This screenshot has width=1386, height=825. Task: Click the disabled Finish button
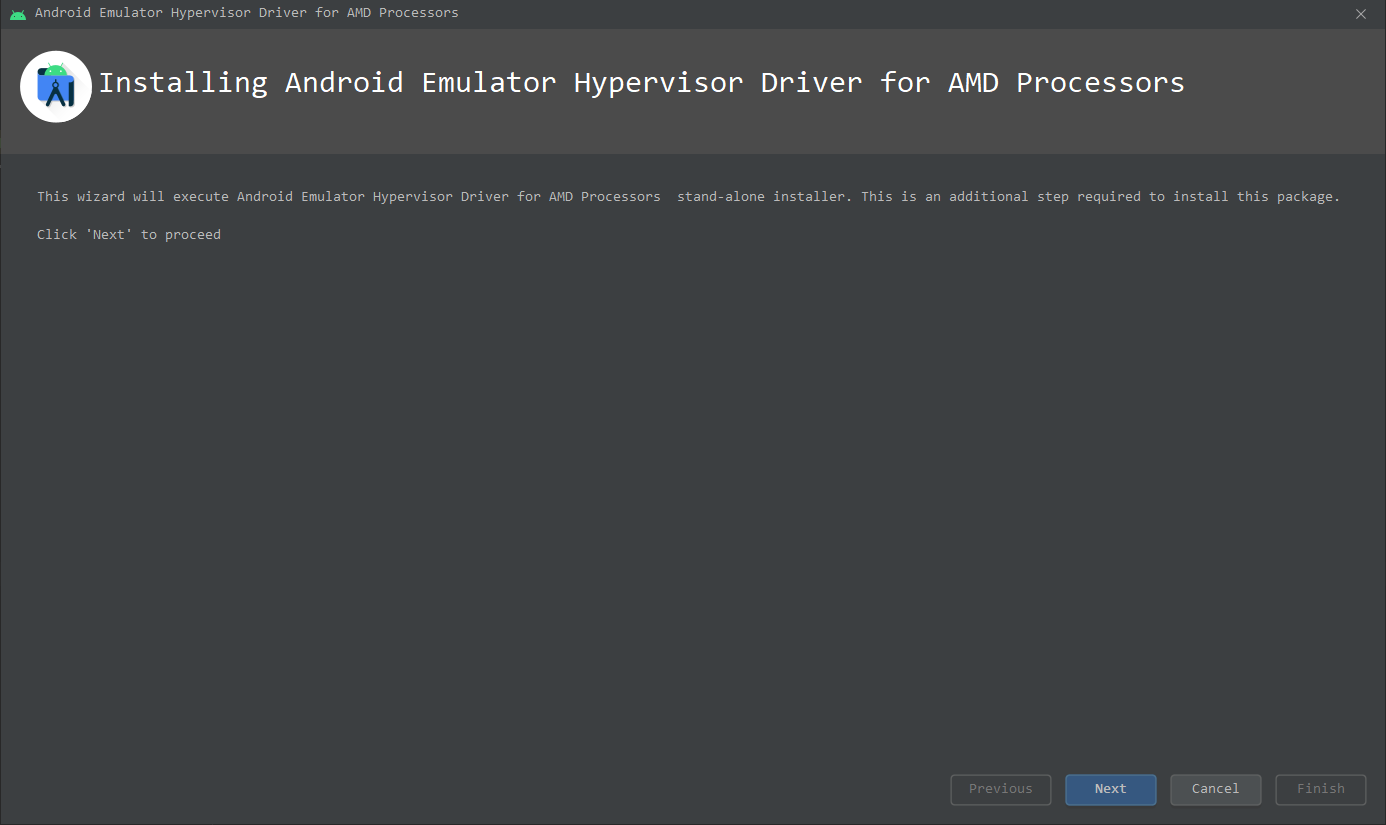click(x=1320, y=789)
